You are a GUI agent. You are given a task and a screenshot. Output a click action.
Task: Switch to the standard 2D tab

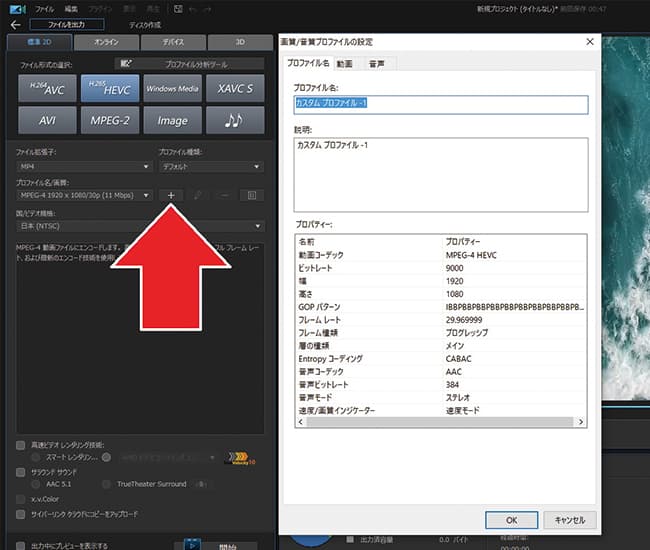pos(40,42)
